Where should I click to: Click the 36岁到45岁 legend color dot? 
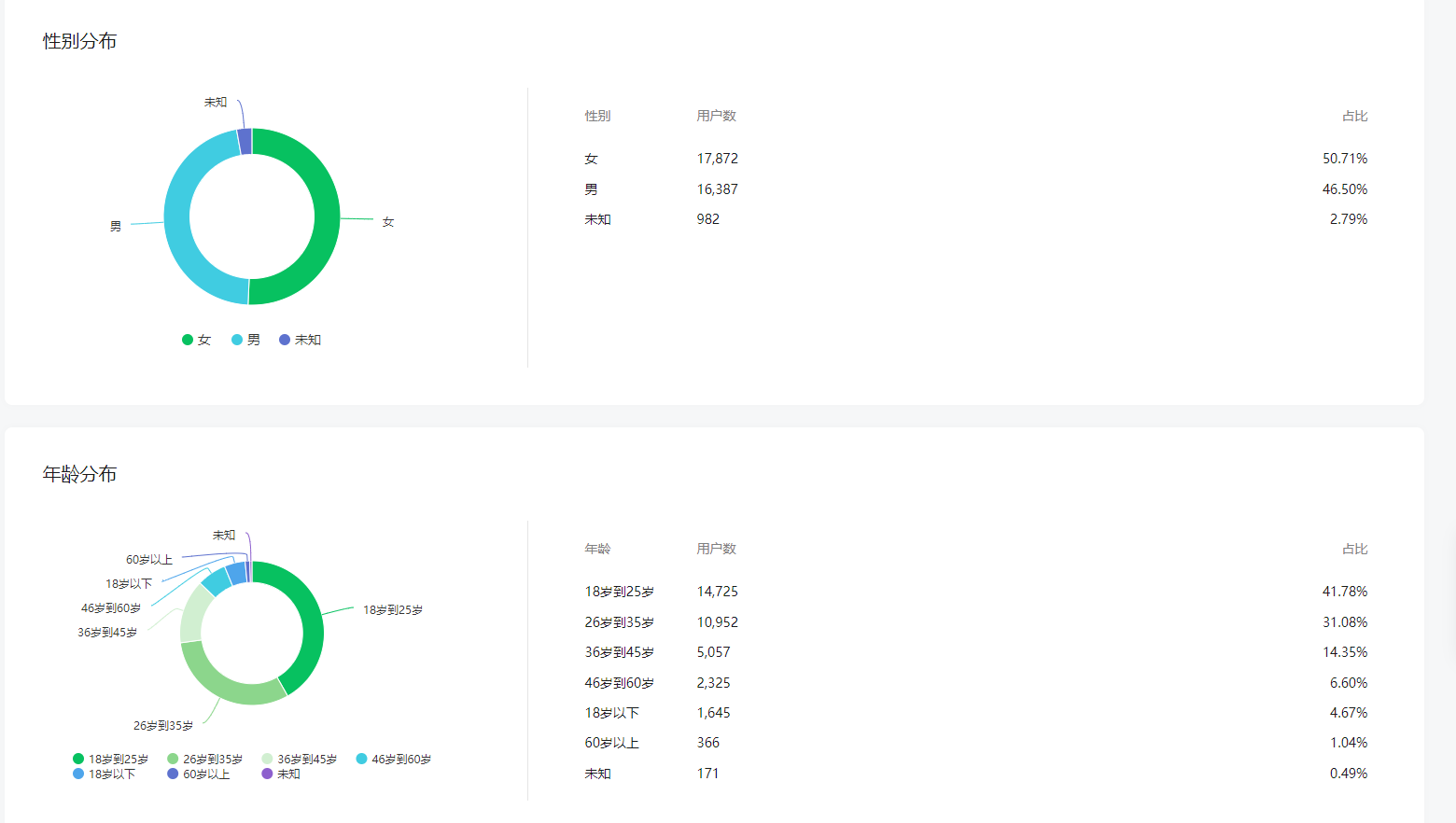(x=268, y=760)
